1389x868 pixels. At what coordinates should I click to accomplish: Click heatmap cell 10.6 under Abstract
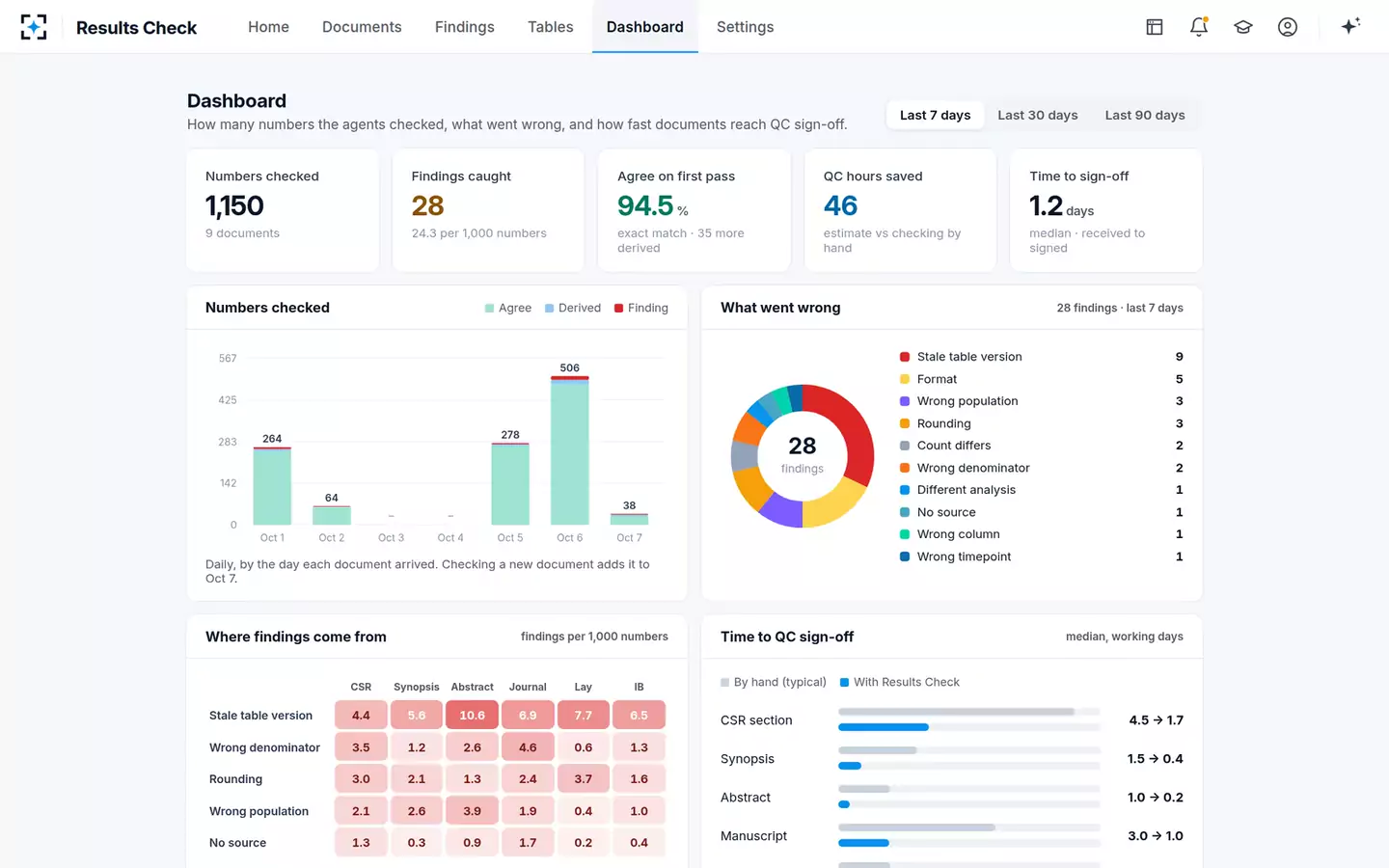(x=472, y=716)
